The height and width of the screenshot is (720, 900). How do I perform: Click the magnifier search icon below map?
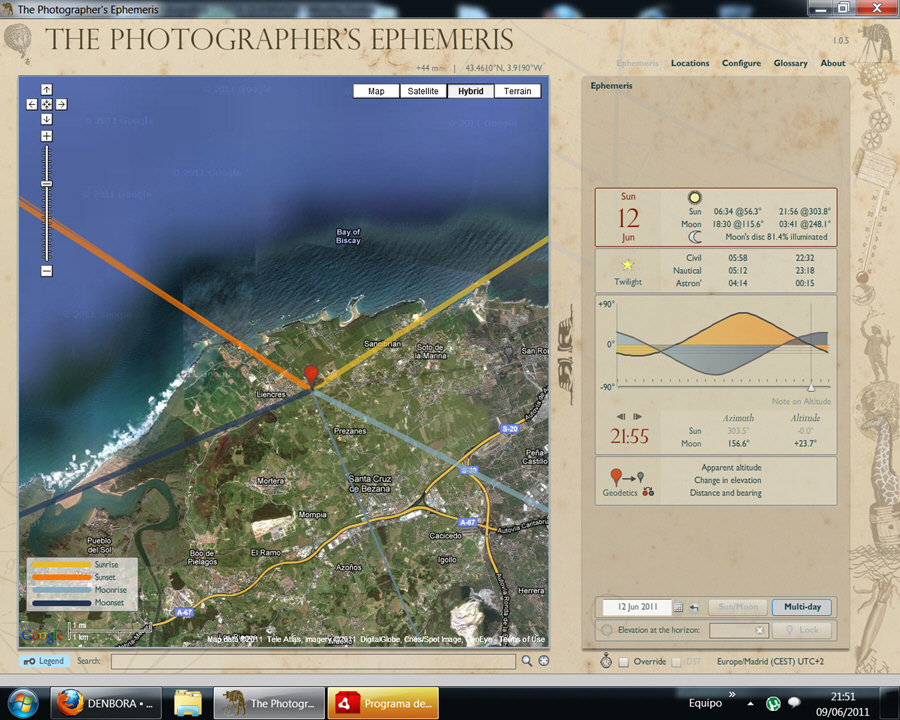pos(527,661)
